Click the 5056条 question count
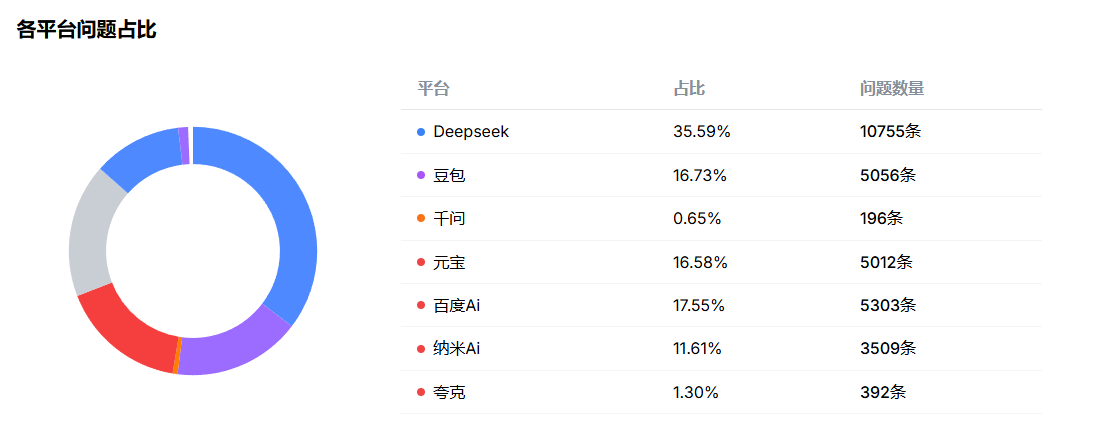 [x=887, y=175]
